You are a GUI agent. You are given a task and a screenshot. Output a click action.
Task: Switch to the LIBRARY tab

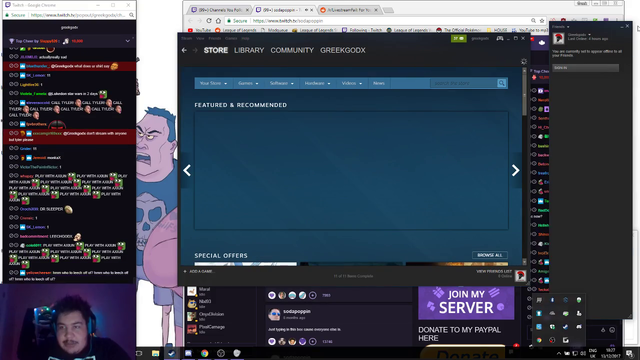click(x=249, y=50)
